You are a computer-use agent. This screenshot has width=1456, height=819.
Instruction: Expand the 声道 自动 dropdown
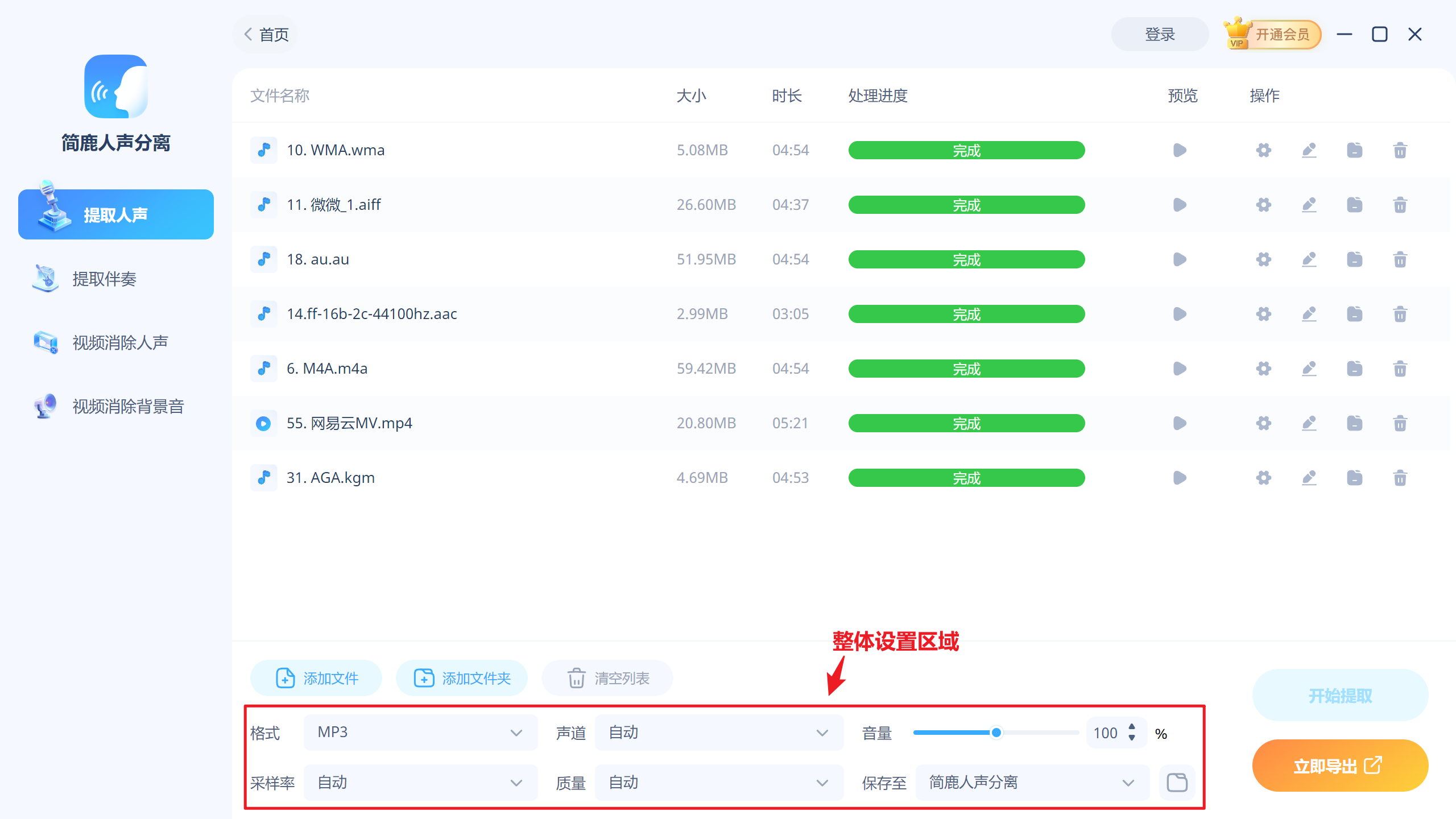tap(718, 733)
